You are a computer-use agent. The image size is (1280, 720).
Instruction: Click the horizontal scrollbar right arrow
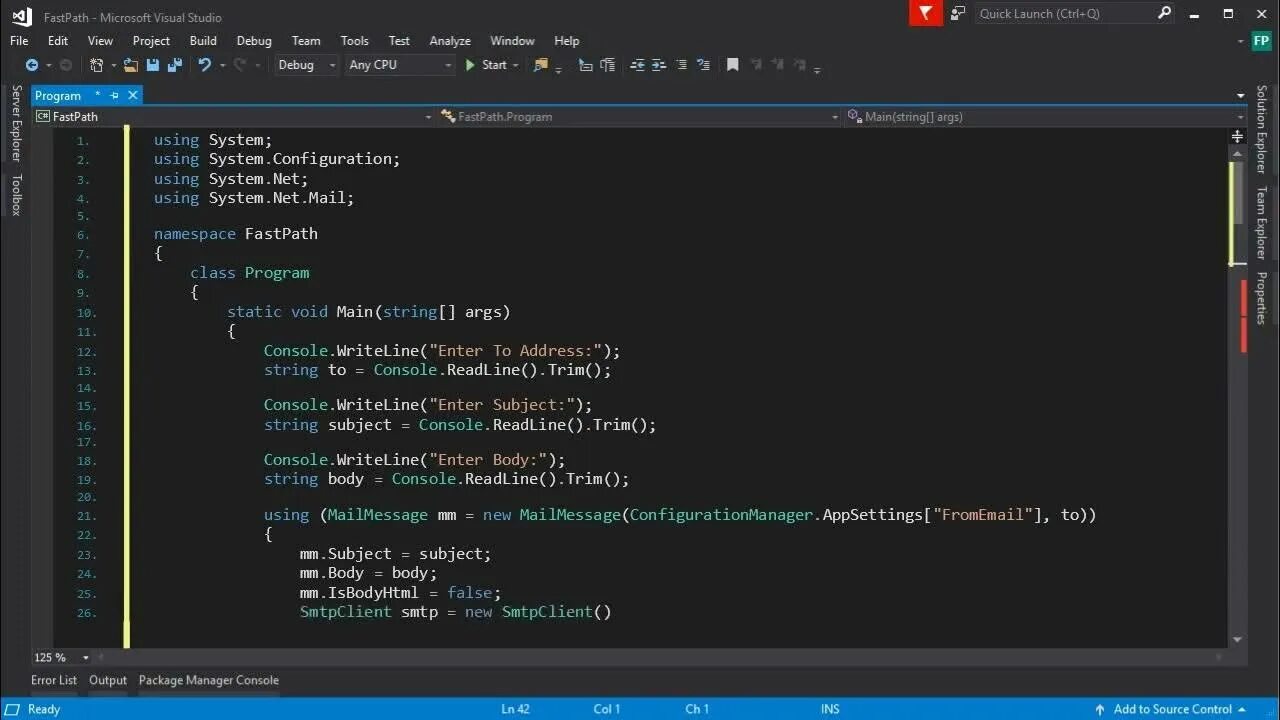pos(1218,657)
